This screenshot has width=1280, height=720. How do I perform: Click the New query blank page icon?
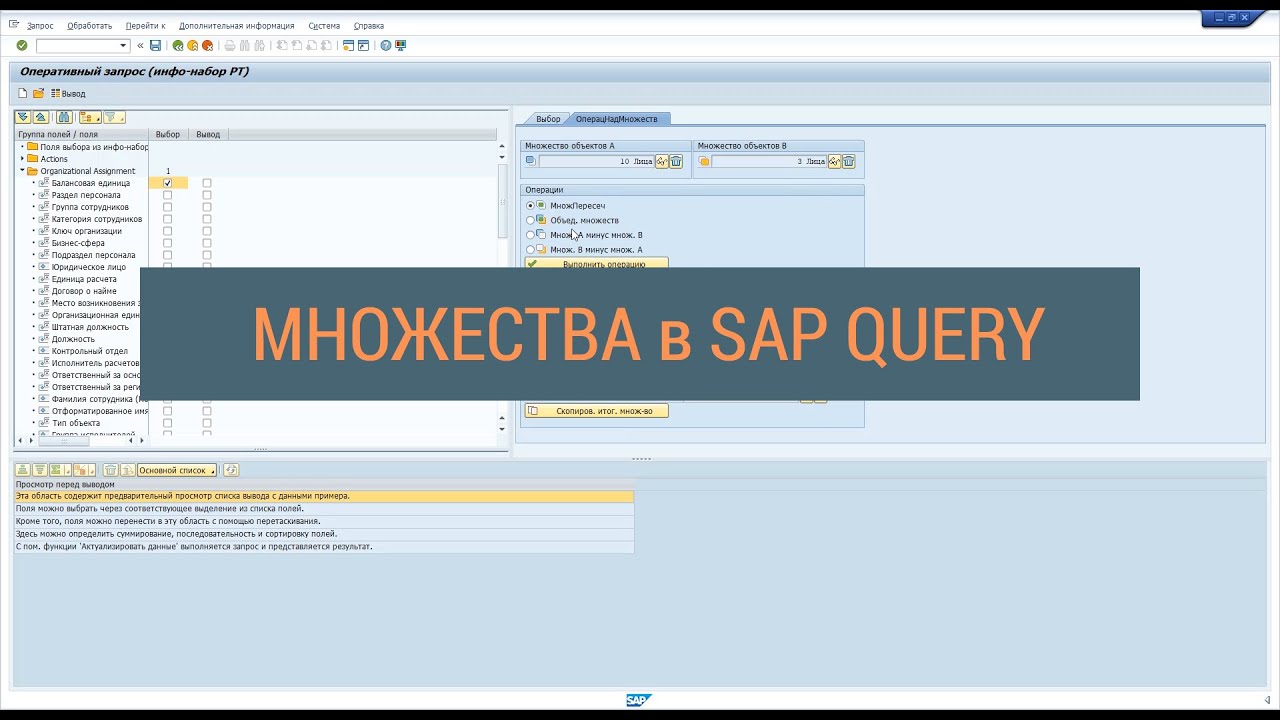[23, 93]
